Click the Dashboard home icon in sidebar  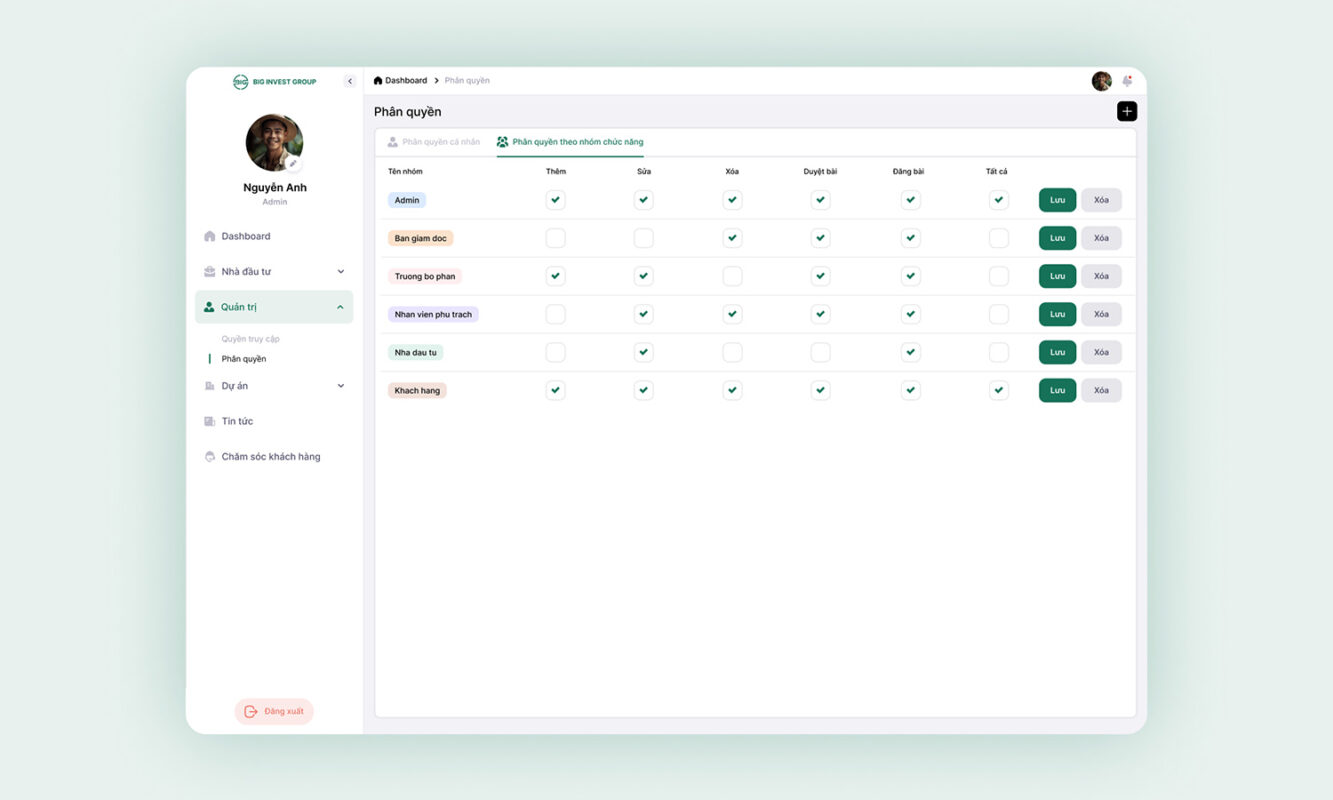pos(210,237)
